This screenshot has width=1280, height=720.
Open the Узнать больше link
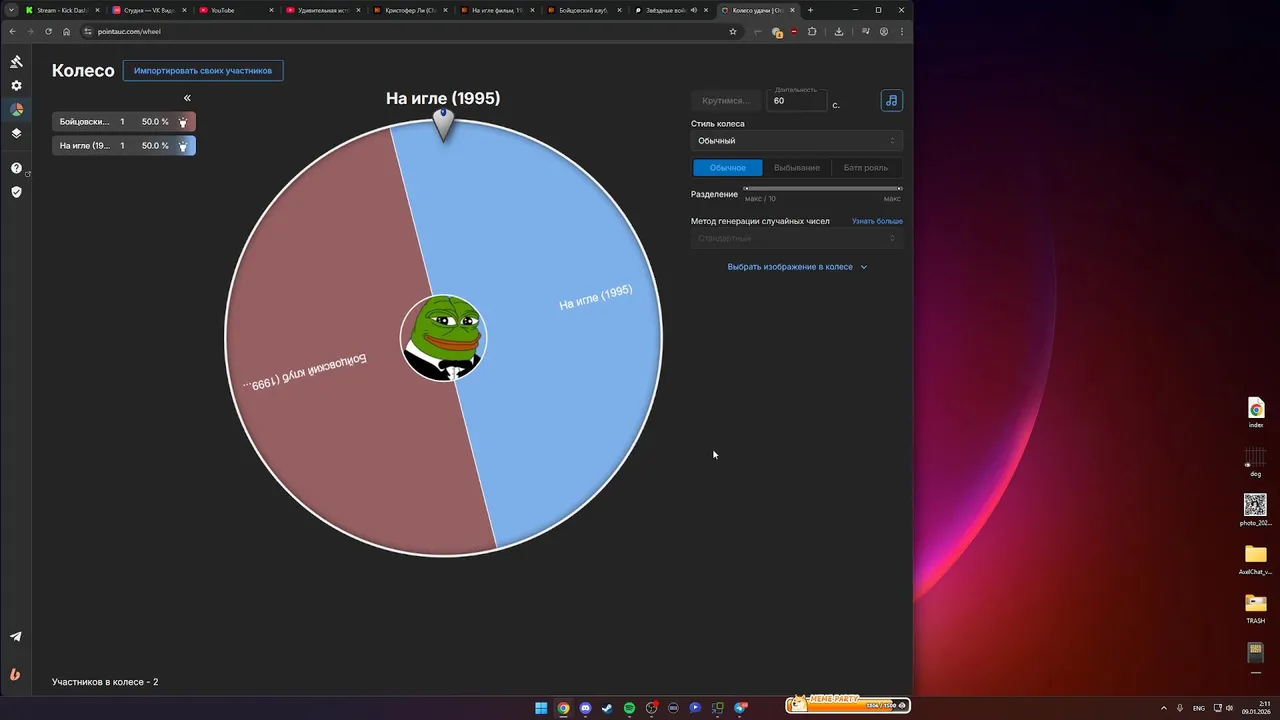(877, 221)
